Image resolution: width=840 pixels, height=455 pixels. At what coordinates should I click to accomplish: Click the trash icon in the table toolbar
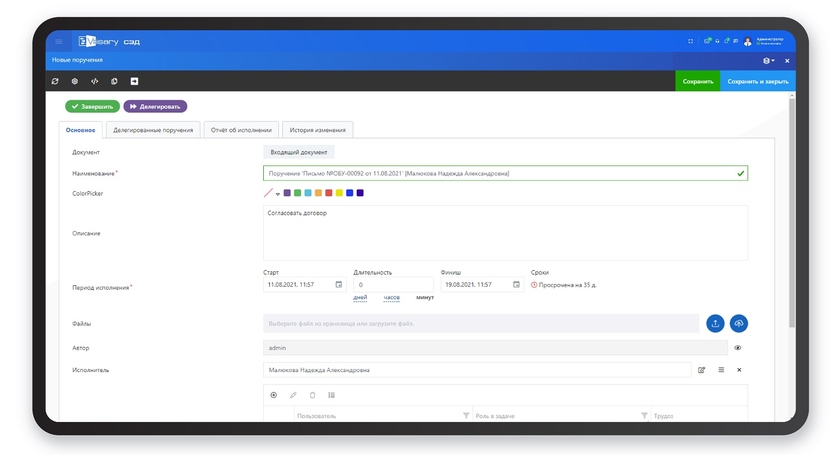tap(312, 395)
